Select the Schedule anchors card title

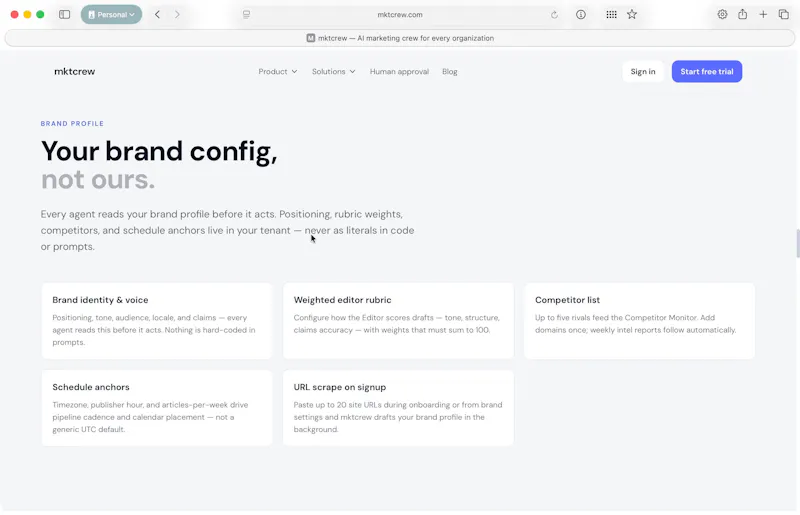(91, 387)
